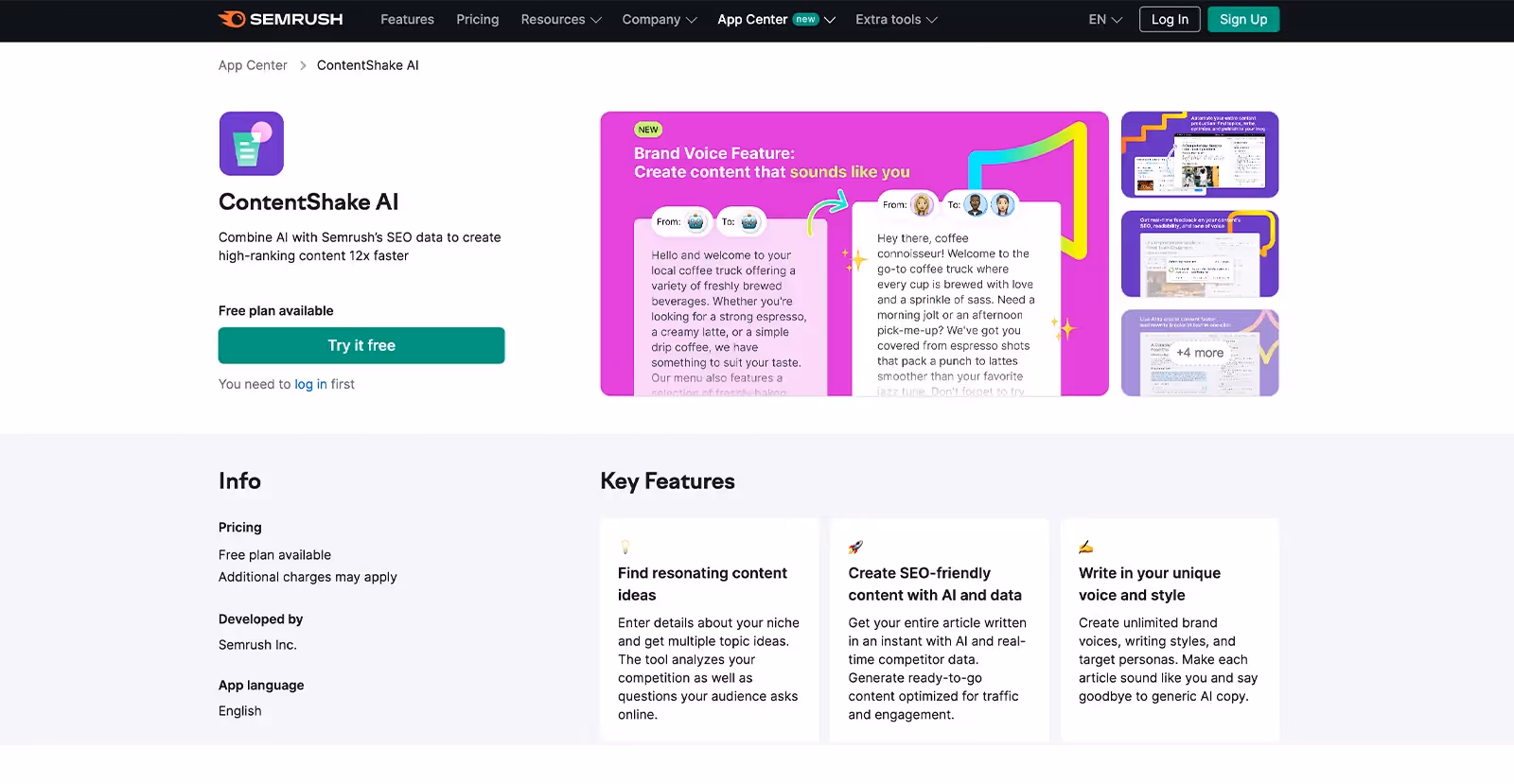Click the 'English' app language value
Image resolution: width=1514 pixels, height=784 pixels.
[239, 711]
